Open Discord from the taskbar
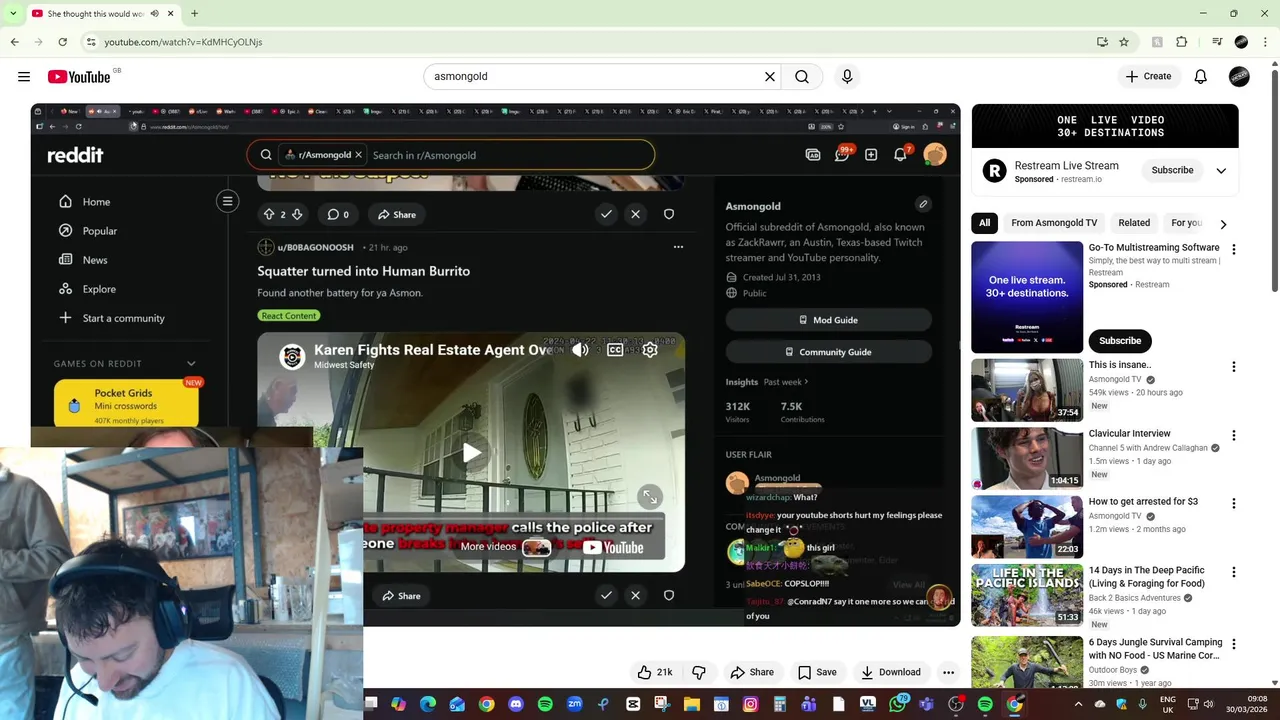Image resolution: width=1280 pixels, height=720 pixels. click(516, 705)
